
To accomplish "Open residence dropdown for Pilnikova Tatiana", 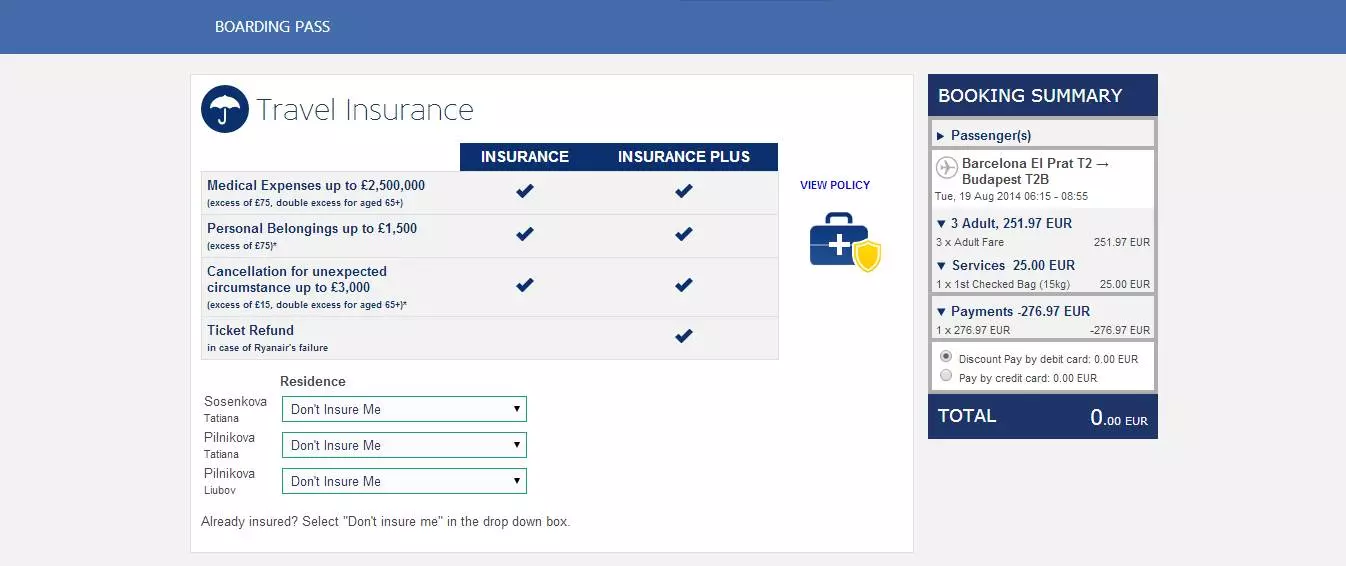I will click(x=404, y=445).
